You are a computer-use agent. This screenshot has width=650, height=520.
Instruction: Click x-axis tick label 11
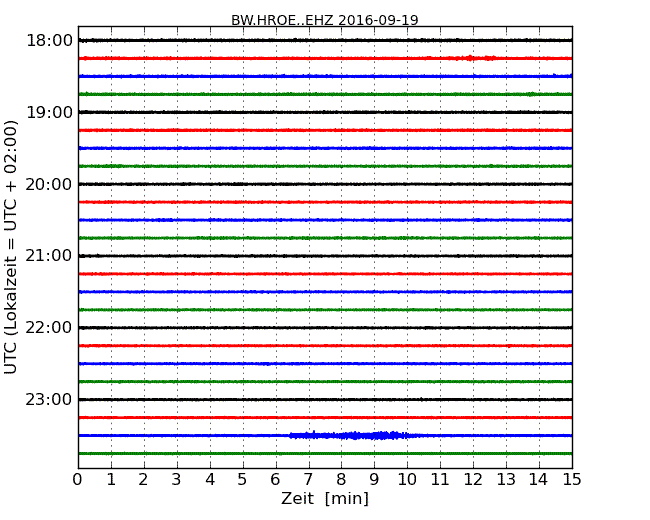440,480
